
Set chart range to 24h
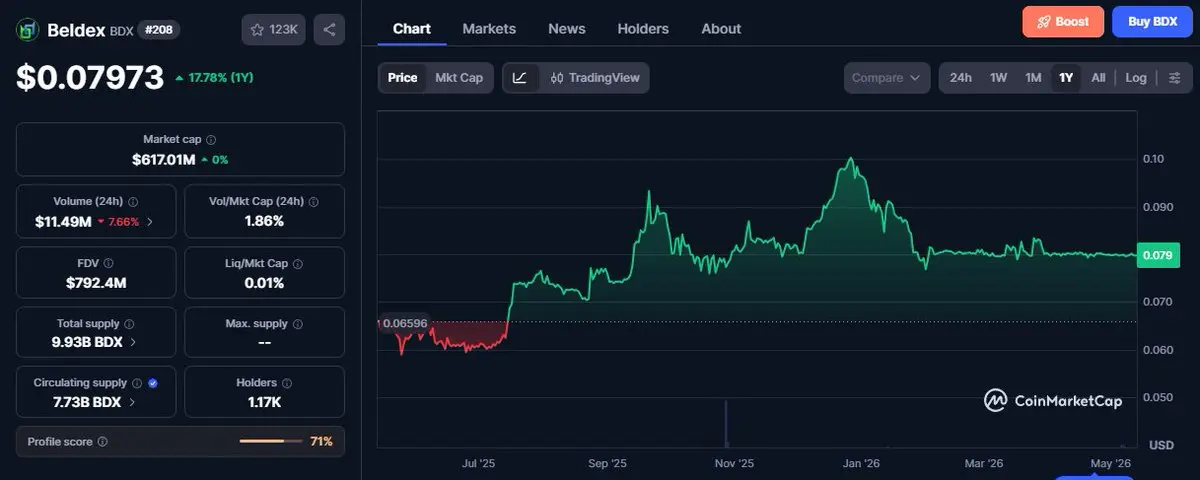961,78
